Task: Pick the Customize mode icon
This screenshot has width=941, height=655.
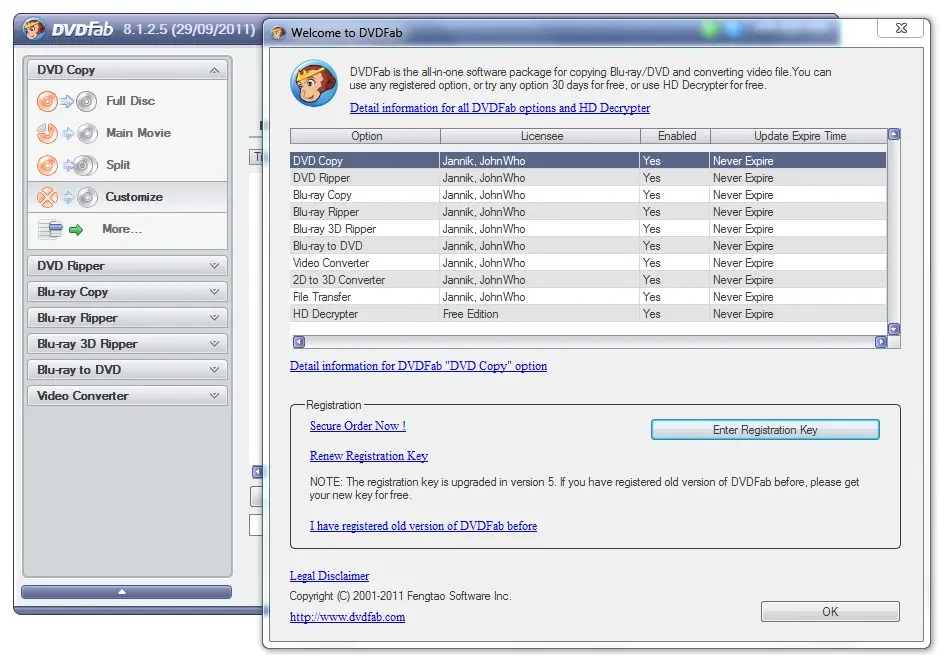Action: pos(67,196)
